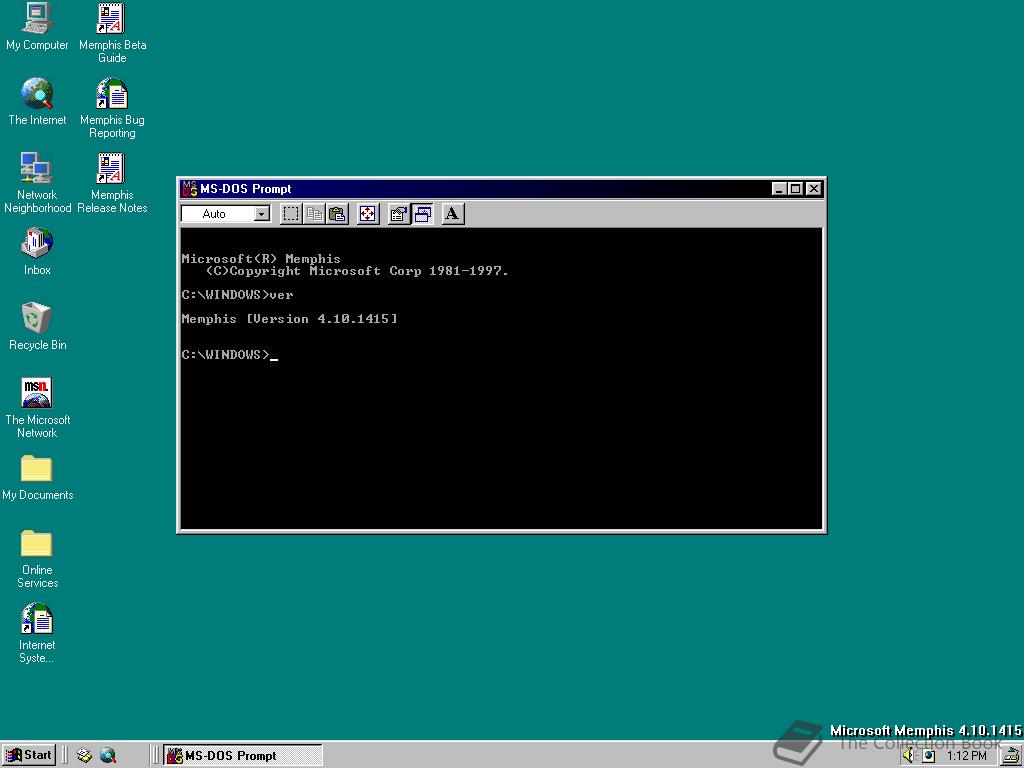The image size is (1024, 768).
Task: Select The Microsoft Network icon
Action: pos(37,408)
